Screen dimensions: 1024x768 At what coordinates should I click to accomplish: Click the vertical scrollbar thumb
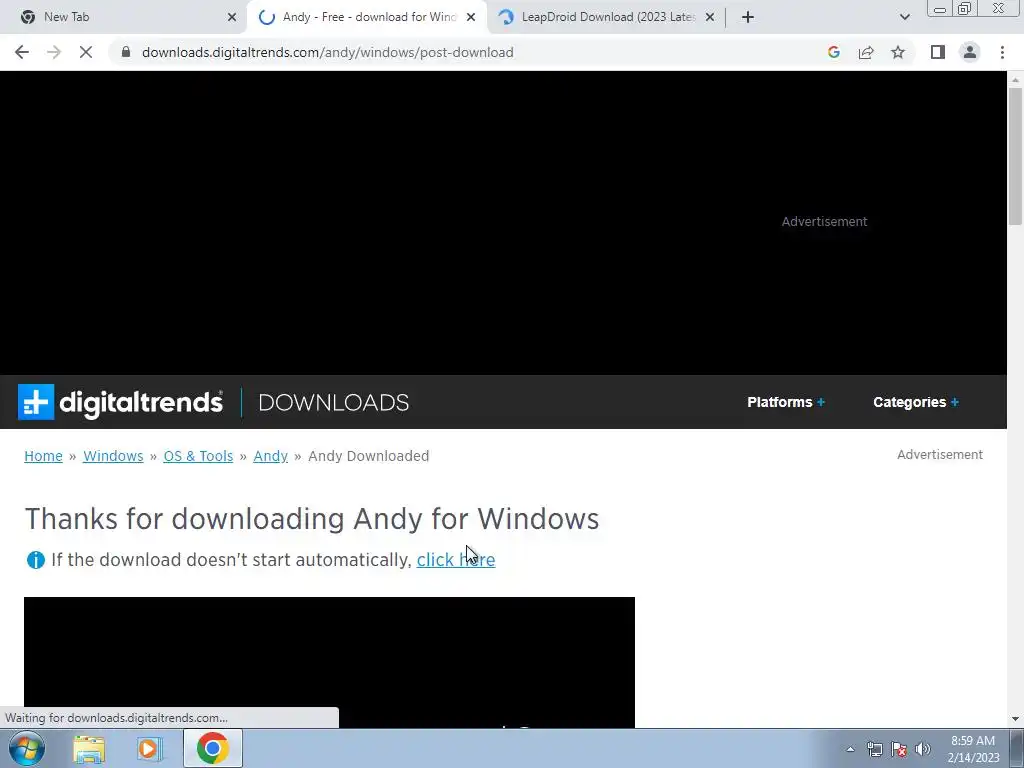pos(1015,155)
